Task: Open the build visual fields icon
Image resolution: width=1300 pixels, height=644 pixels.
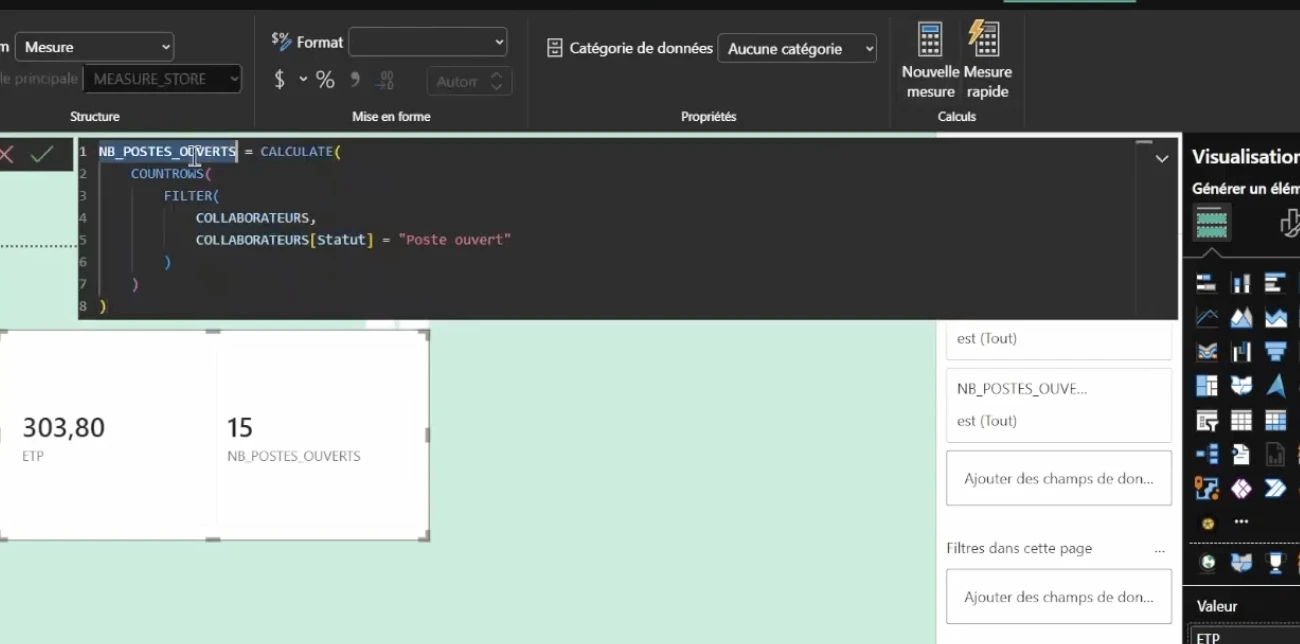Action: 1212,222
